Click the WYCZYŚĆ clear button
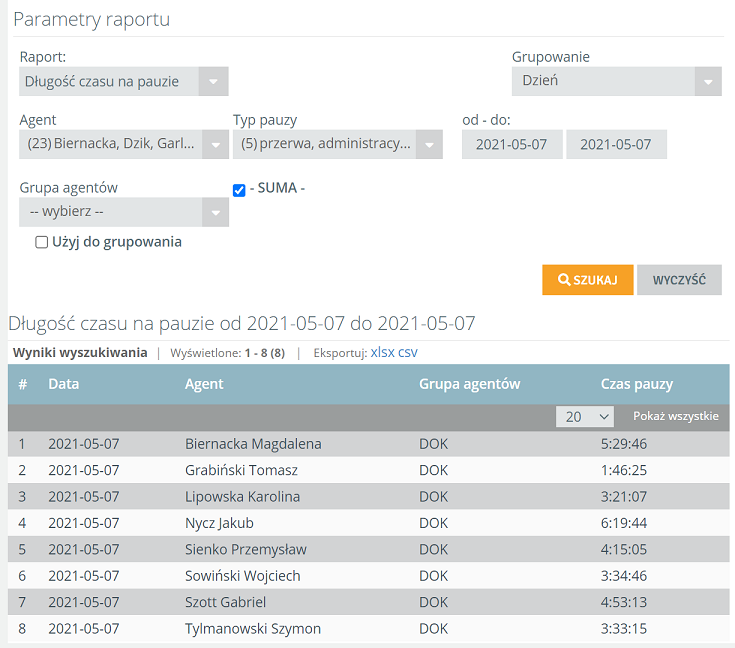Viewport: 735px width, 648px height. point(679,280)
